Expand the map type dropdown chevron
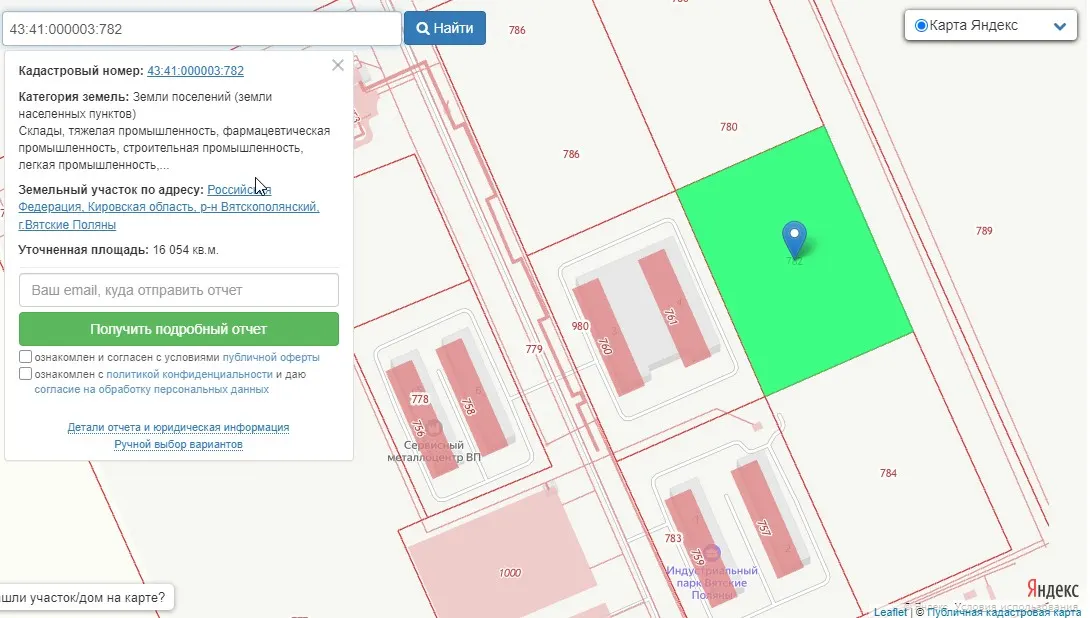 tap(1059, 26)
